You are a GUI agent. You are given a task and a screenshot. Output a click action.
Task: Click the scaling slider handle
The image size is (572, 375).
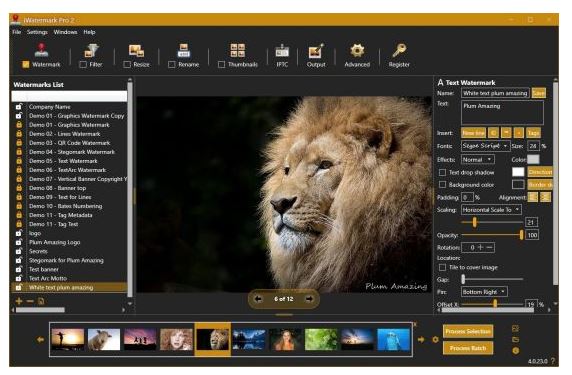coord(474,222)
